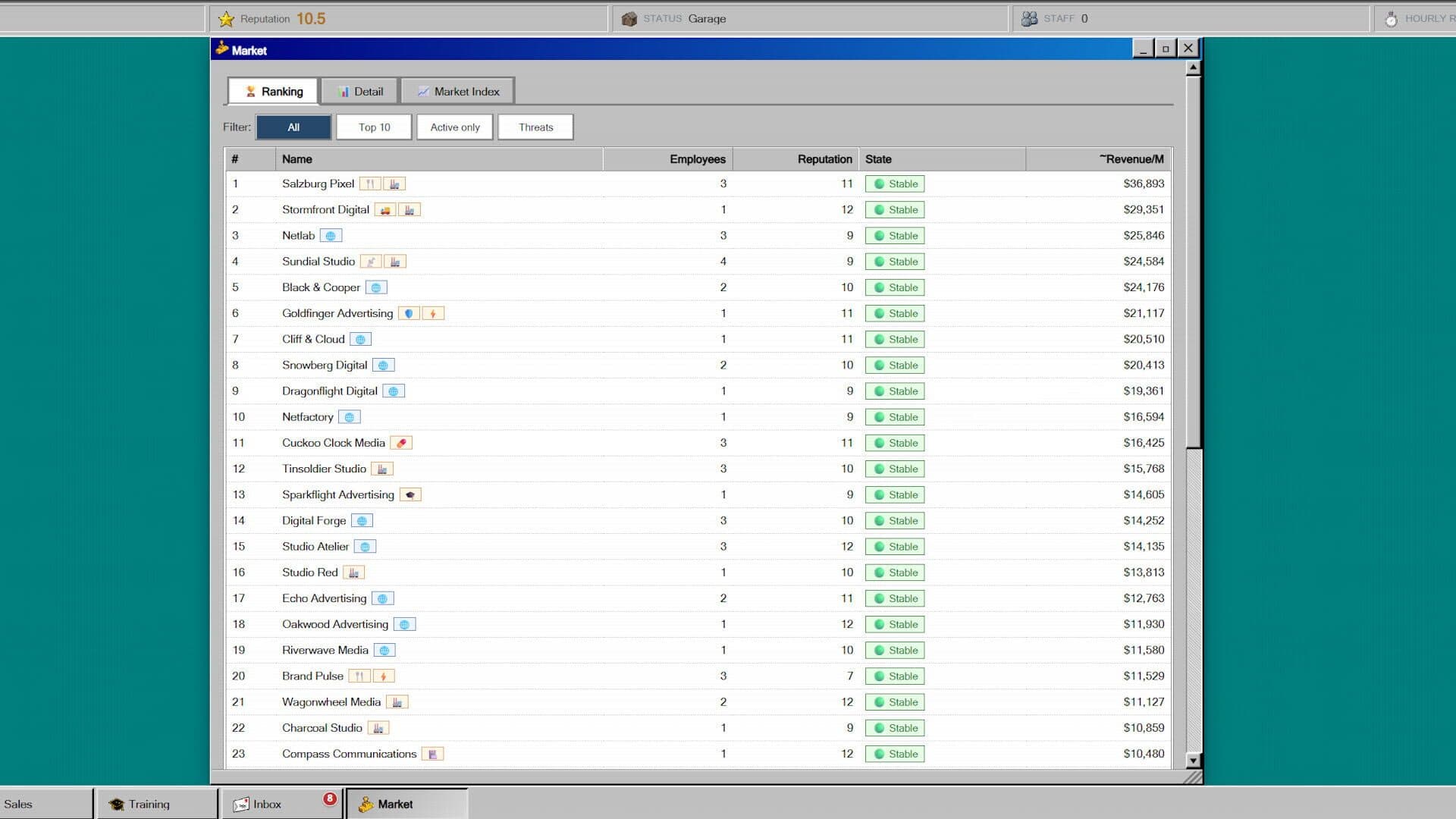
Task: Open Training in the taskbar
Action: [x=157, y=804]
